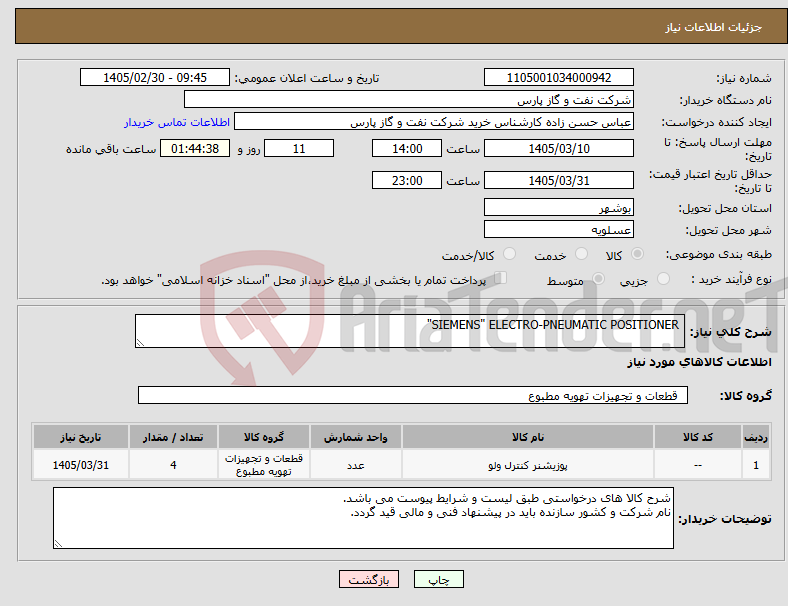Select the متوسط purchase type radio
788x606 pixels.
(598, 279)
